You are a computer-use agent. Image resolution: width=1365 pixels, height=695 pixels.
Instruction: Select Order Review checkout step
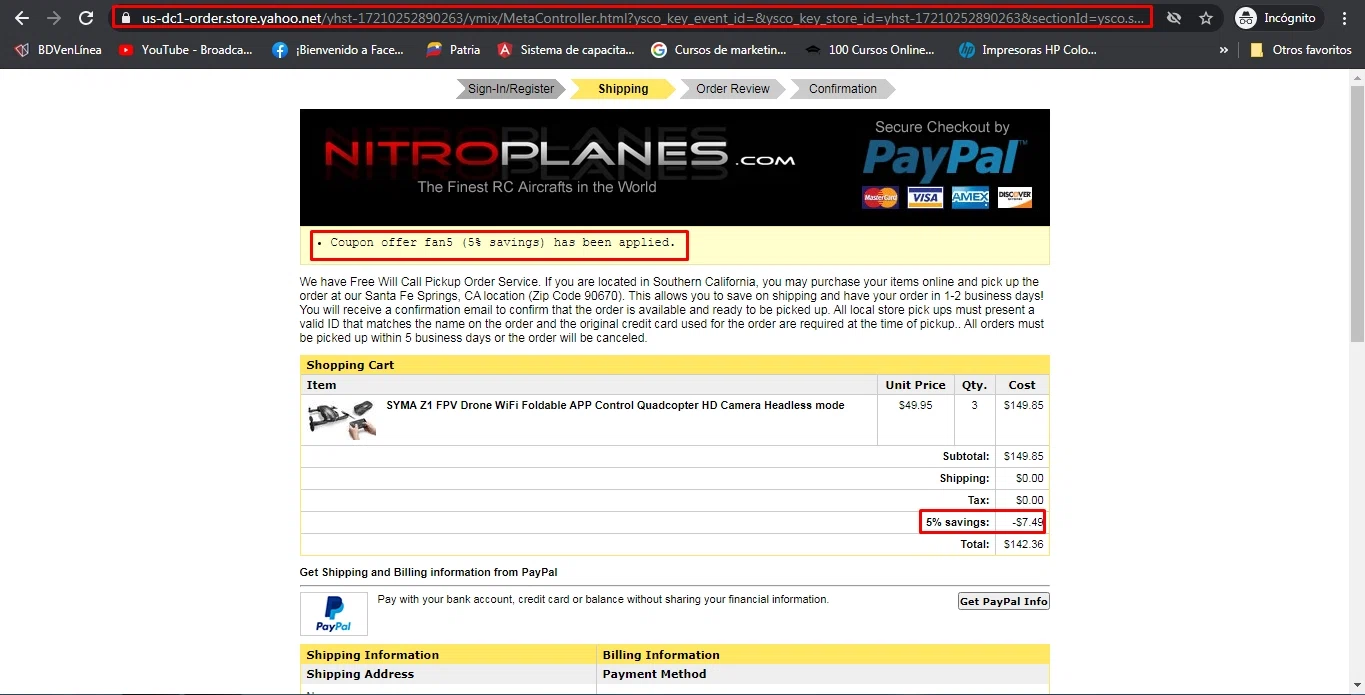[733, 89]
